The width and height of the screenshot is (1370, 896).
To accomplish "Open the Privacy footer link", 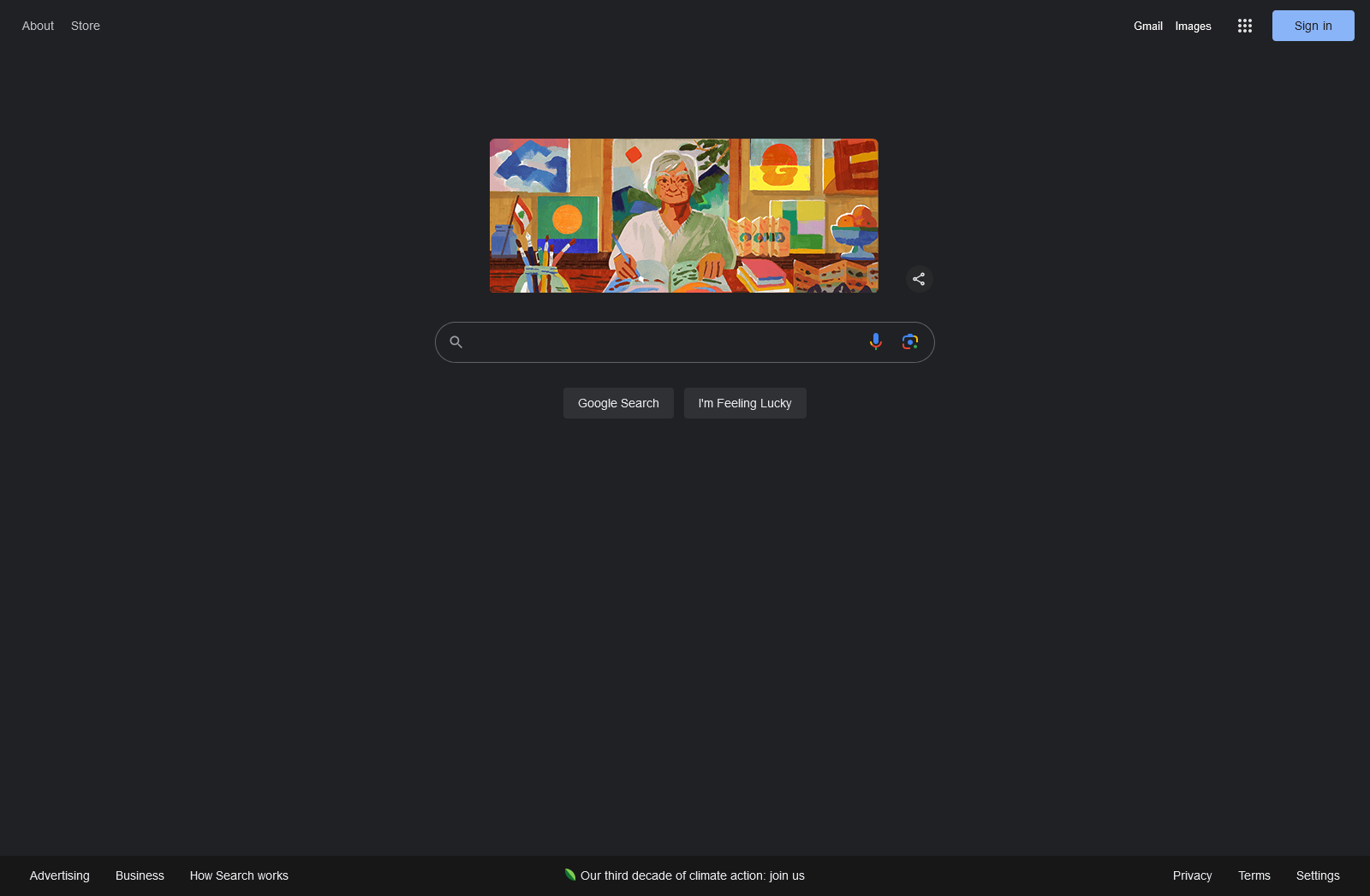I will click(1193, 875).
